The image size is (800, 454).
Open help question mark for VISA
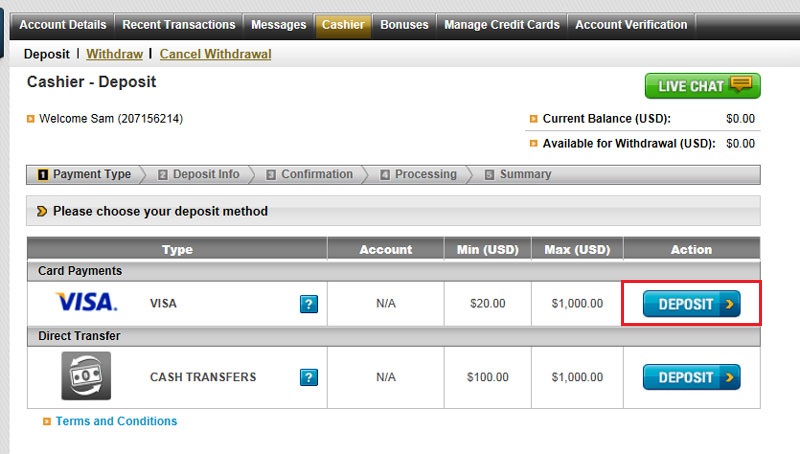tap(309, 304)
